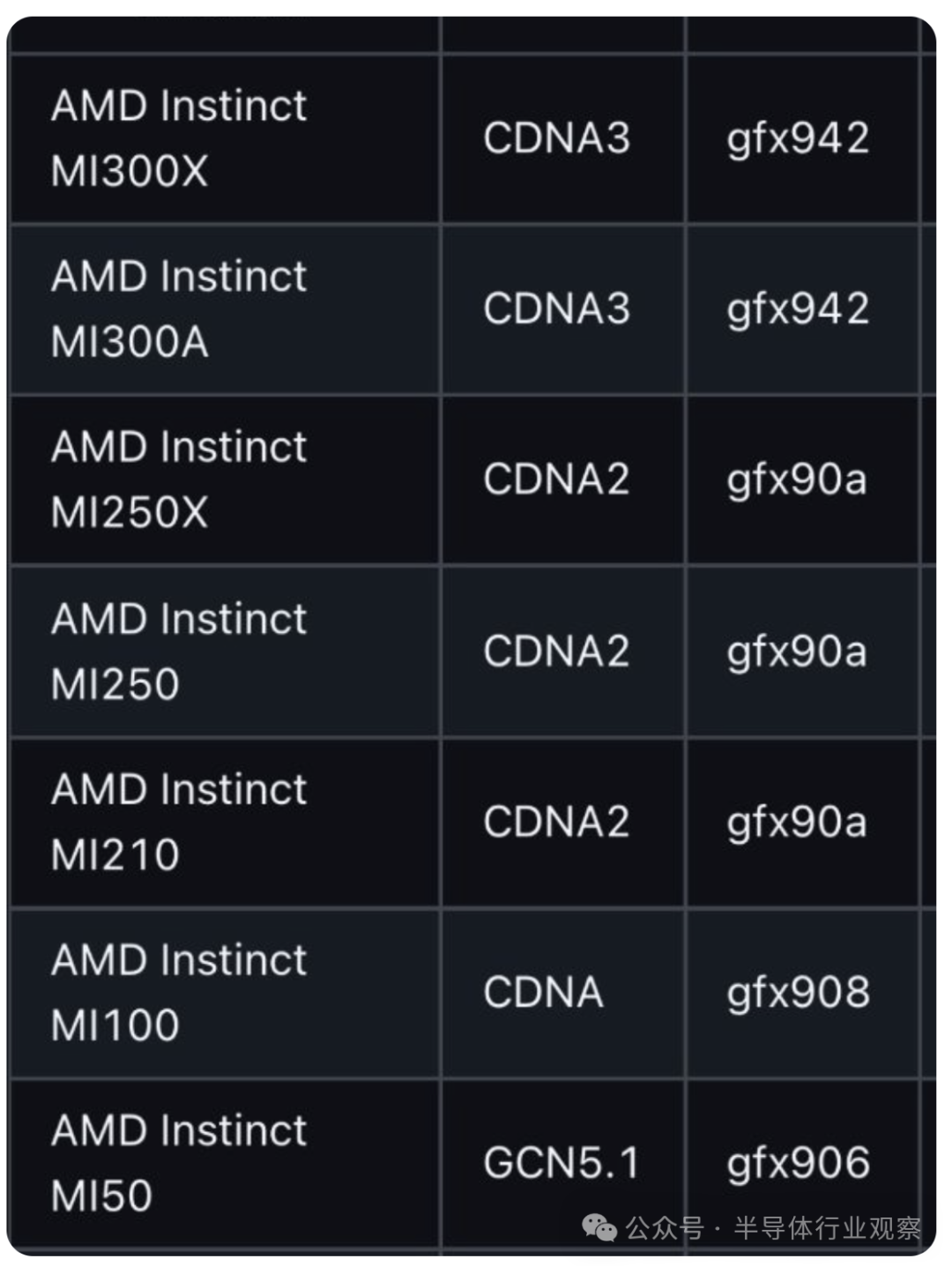Select the gfx908 target cell
Viewport: 952px width, 1266px height.
pos(803,993)
